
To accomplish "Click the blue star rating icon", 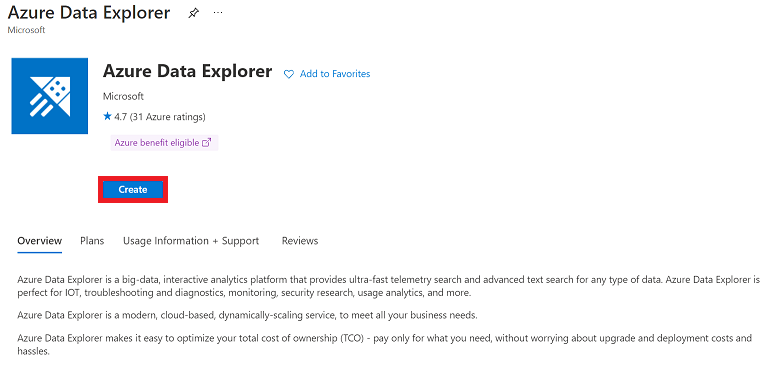I will point(107,117).
